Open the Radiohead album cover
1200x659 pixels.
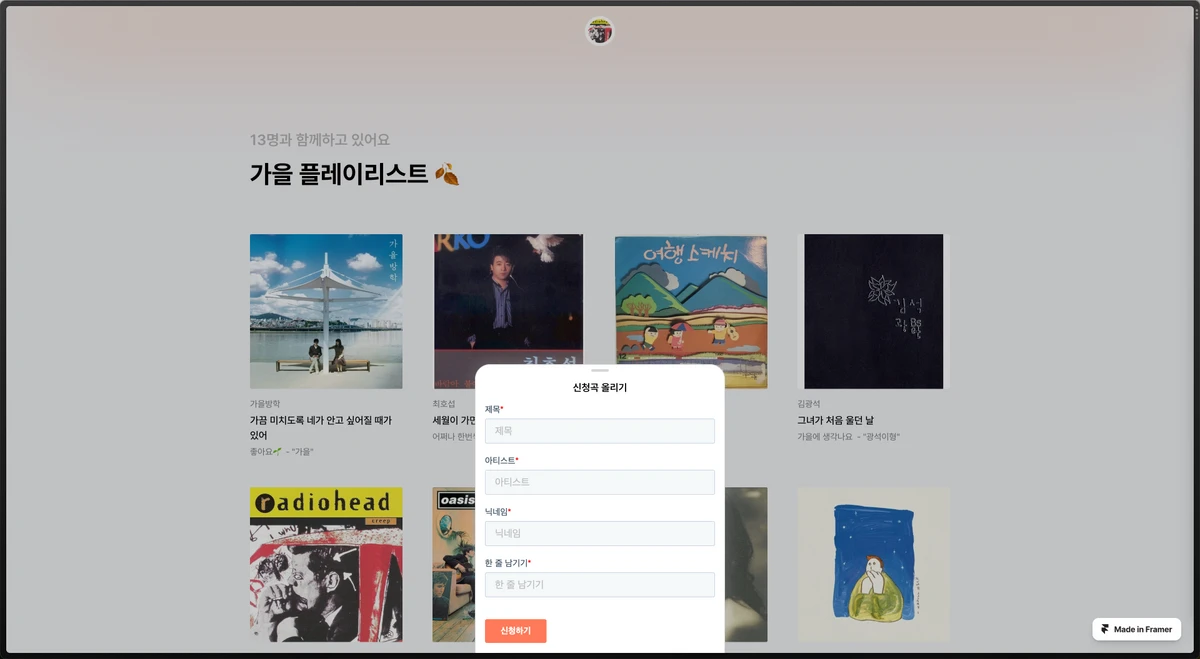click(326, 564)
